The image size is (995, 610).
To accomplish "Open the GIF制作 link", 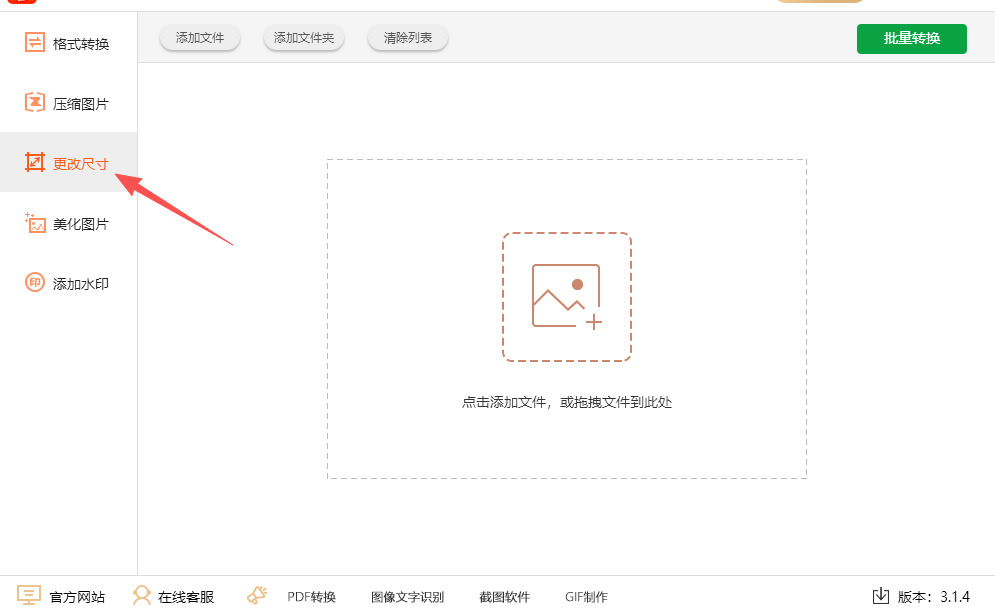I will click(x=586, y=597).
